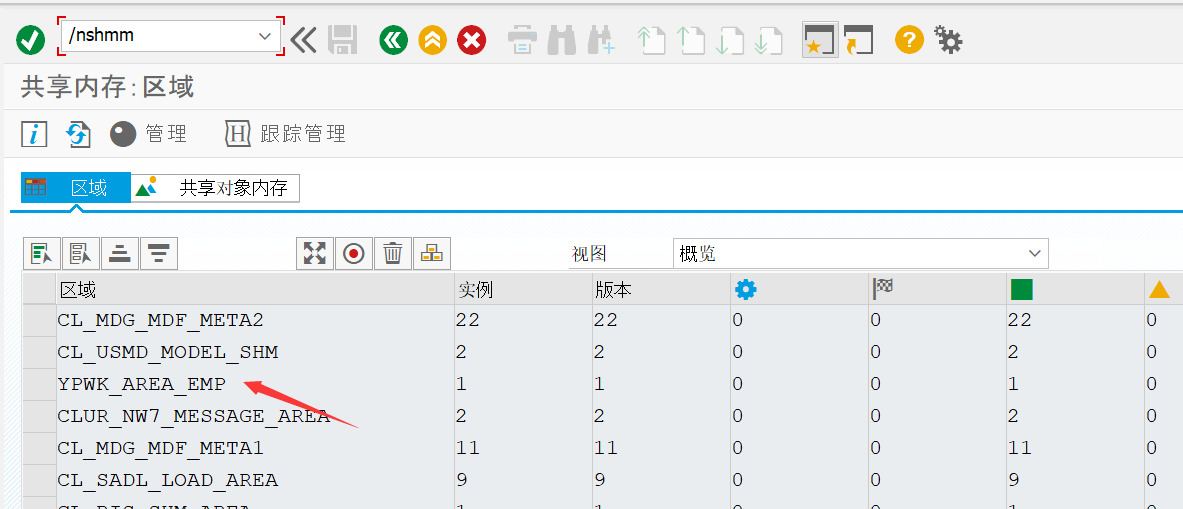
Task: Click the red record circle icon
Action: pyautogui.click(x=354, y=254)
